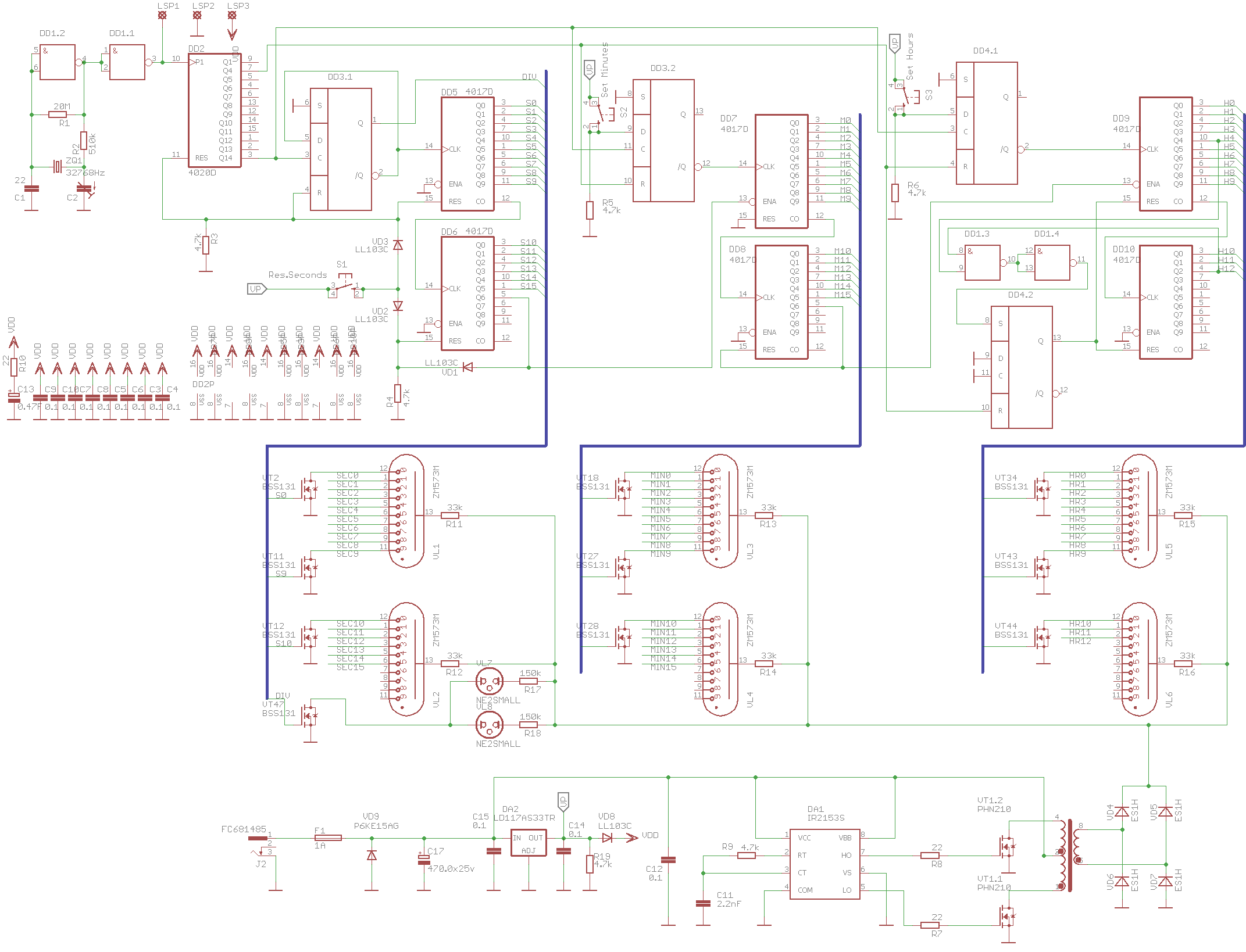Image resolution: width=1246 pixels, height=952 pixels.
Task: Select the DD1.3 NAND gate
Action: [983, 263]
